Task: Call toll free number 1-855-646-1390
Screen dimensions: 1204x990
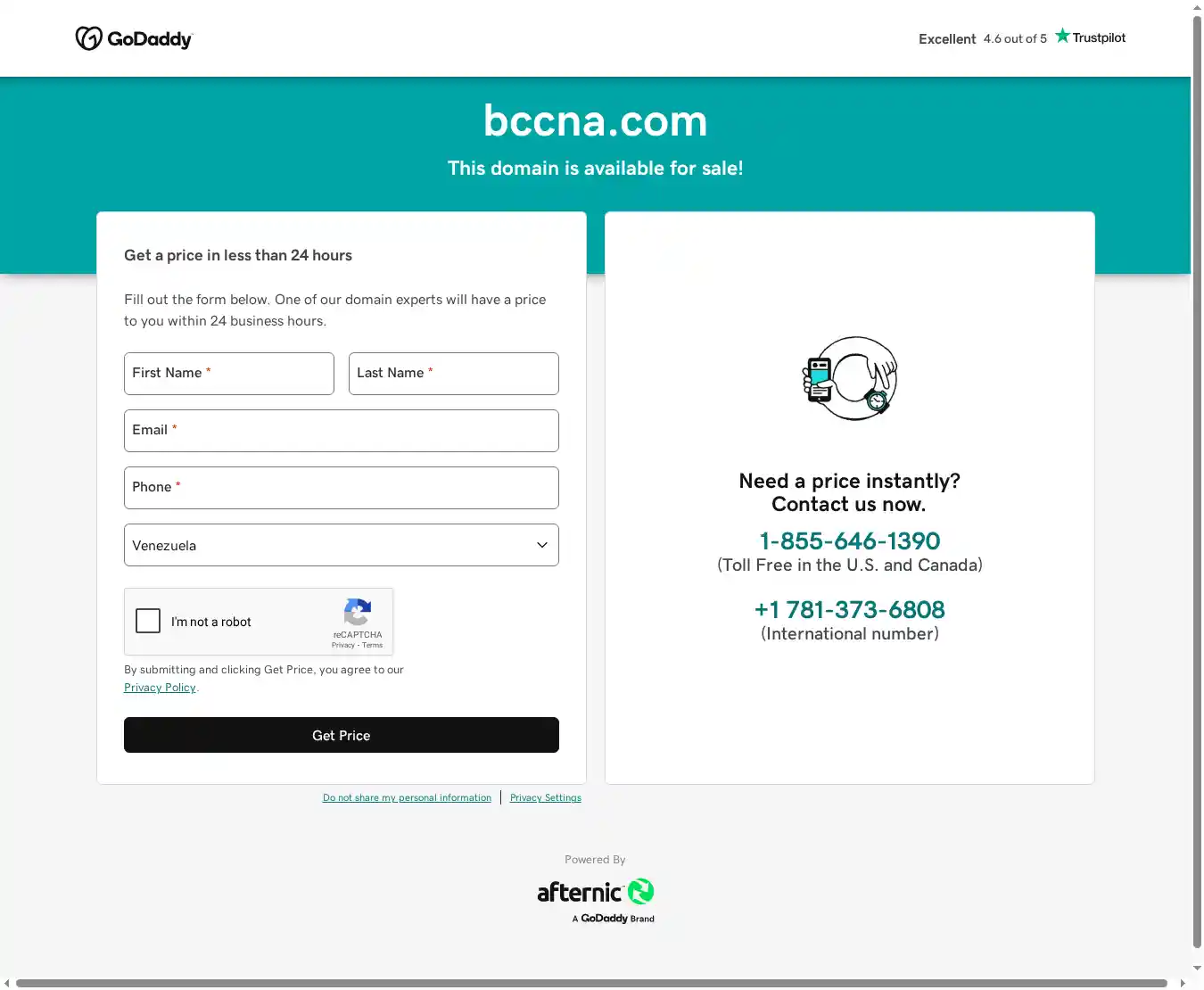Action: [850, 540]
